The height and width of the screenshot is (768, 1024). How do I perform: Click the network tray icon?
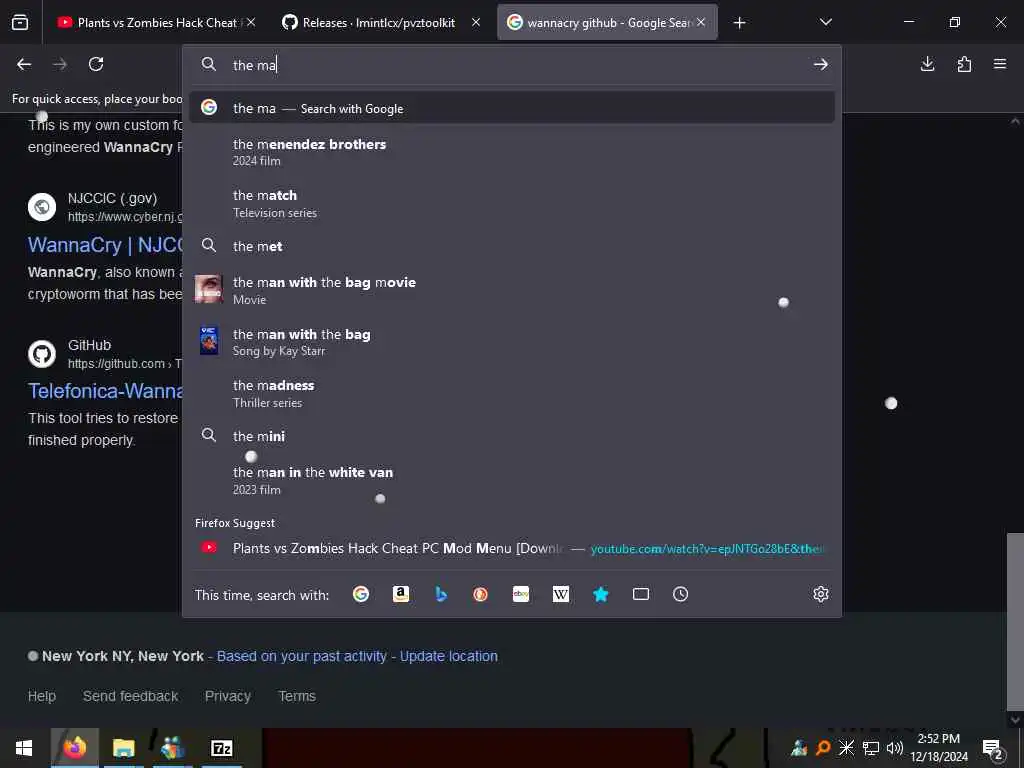point(871,748)
